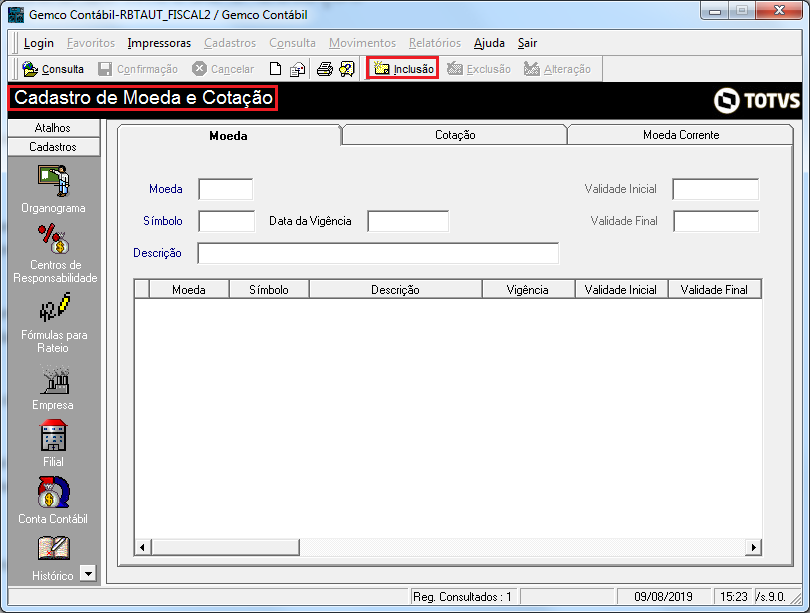
Task: Click the left arrow of the horizontal scrollbar
Action: click(x=142, y=547)
